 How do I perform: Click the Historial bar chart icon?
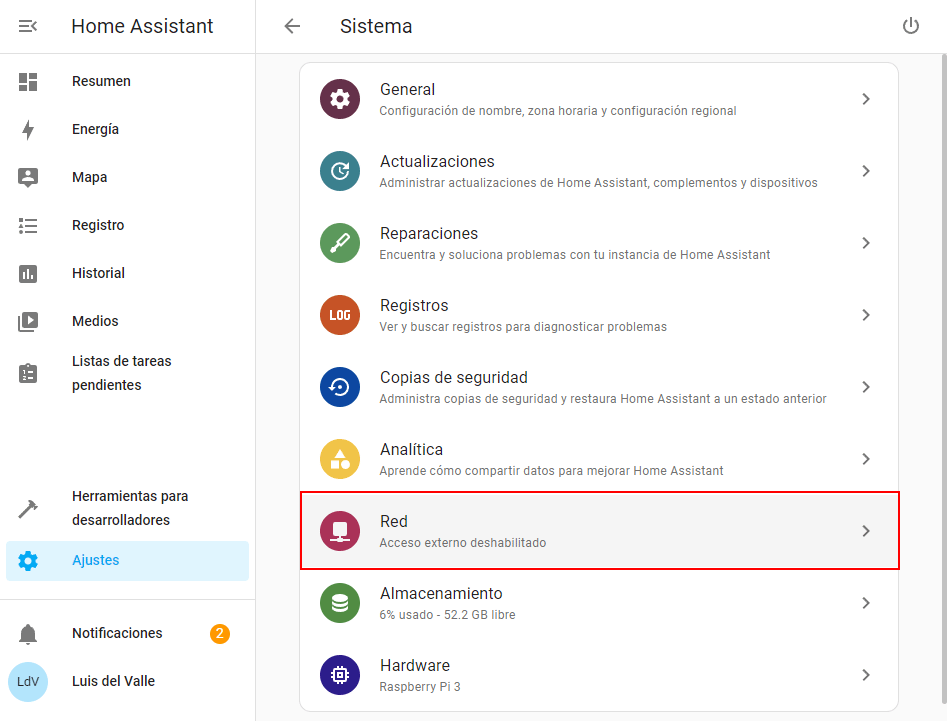(x=28, y=274)
